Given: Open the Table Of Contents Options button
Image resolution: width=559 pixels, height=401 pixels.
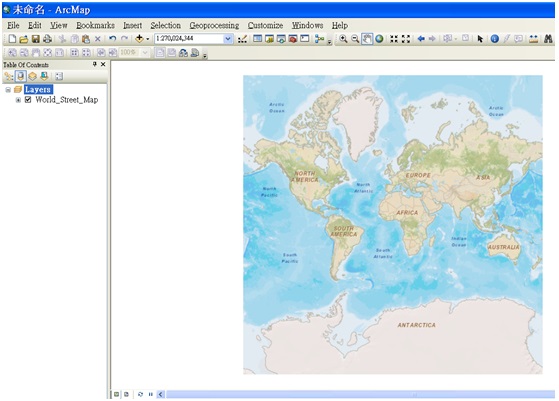Looking at the screenshot, I should (x=59, y=76).
